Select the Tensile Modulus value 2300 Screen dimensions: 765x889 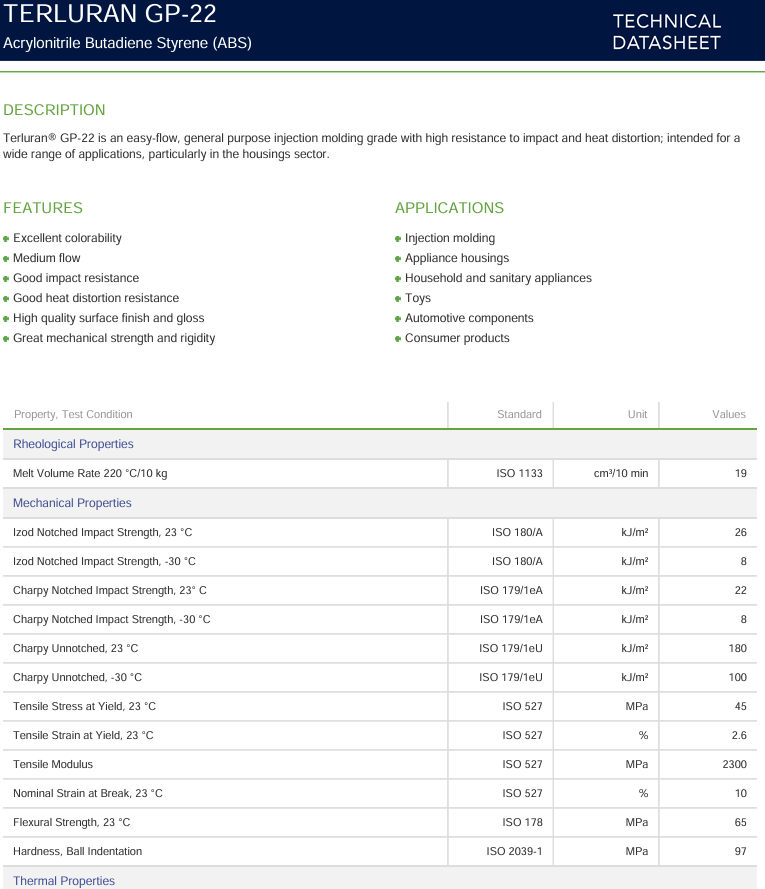point(734,764)
